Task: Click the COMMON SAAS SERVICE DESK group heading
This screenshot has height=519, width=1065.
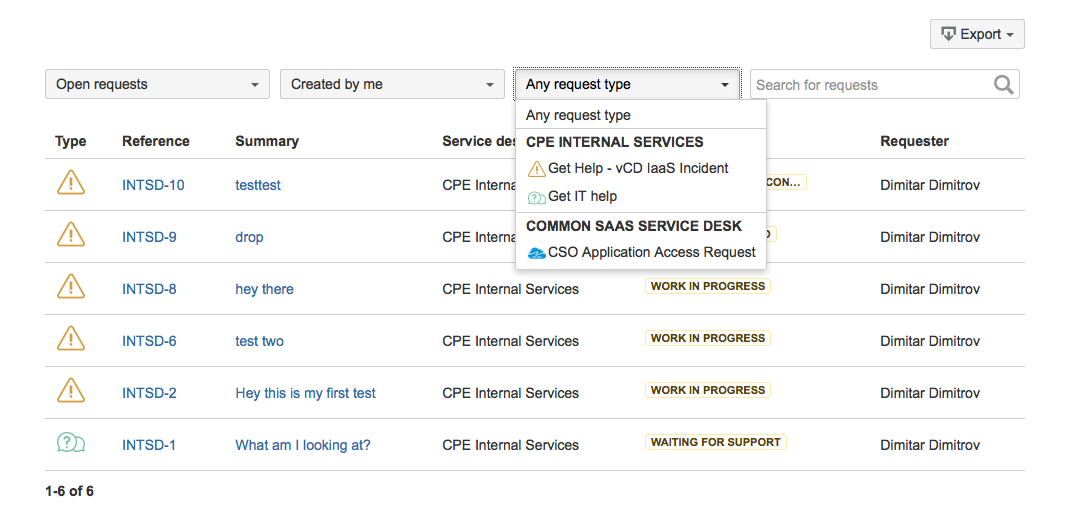Action: (x=634, y=226)
